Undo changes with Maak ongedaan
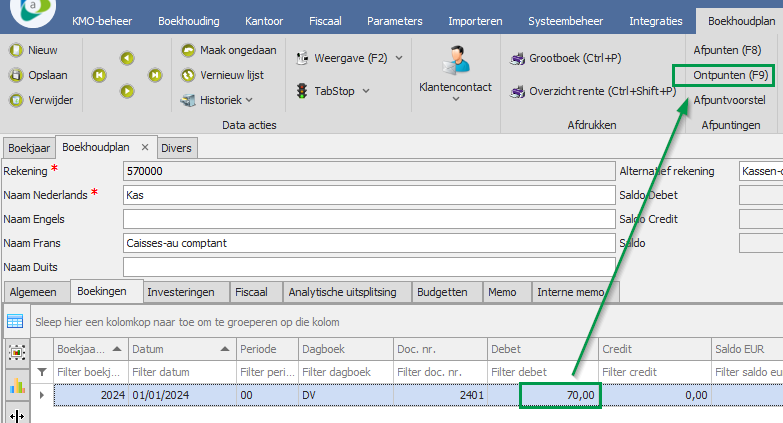The height and width of the screenshot is (423, 783). click(x=189, y=50)
